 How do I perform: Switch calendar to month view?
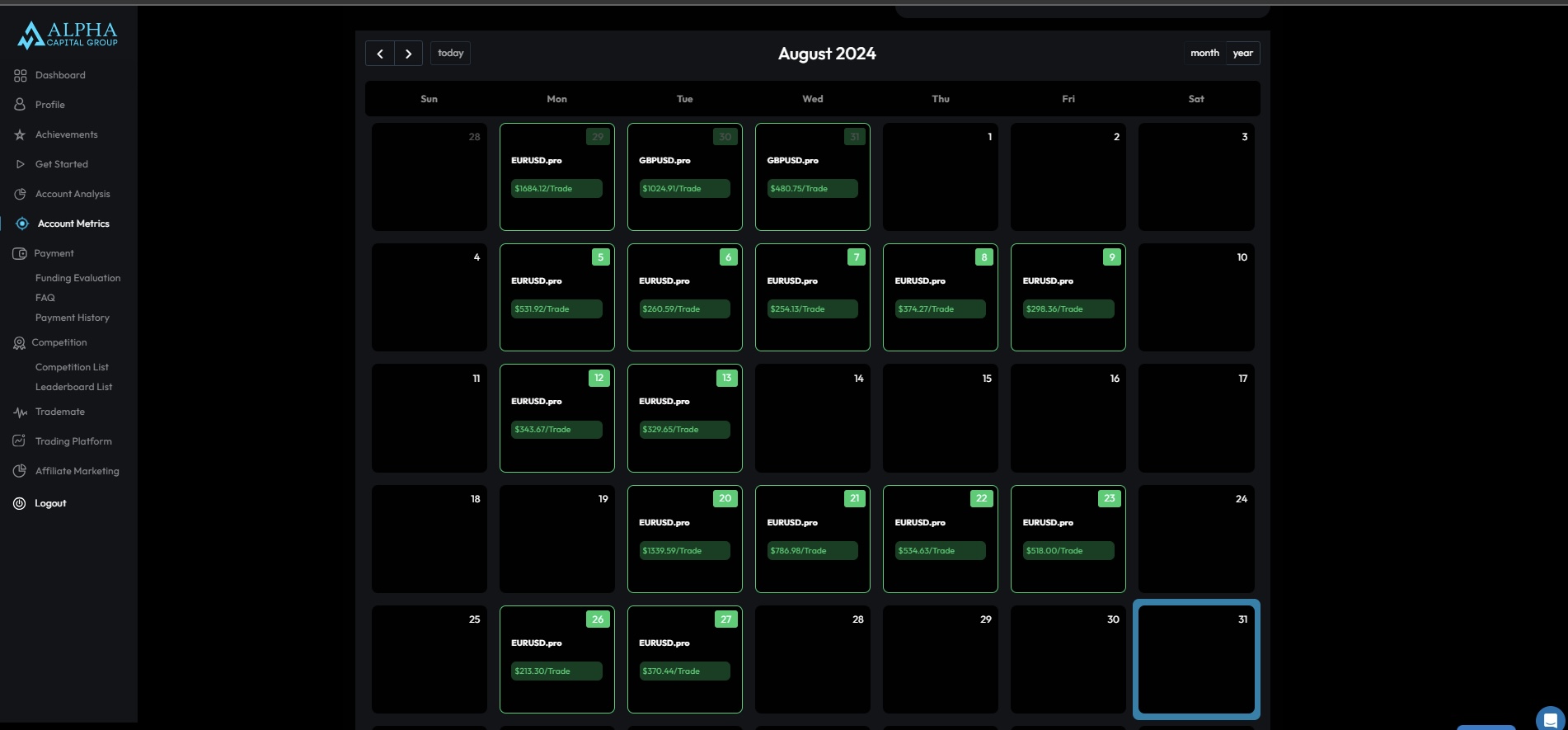tap(1204, 53)
